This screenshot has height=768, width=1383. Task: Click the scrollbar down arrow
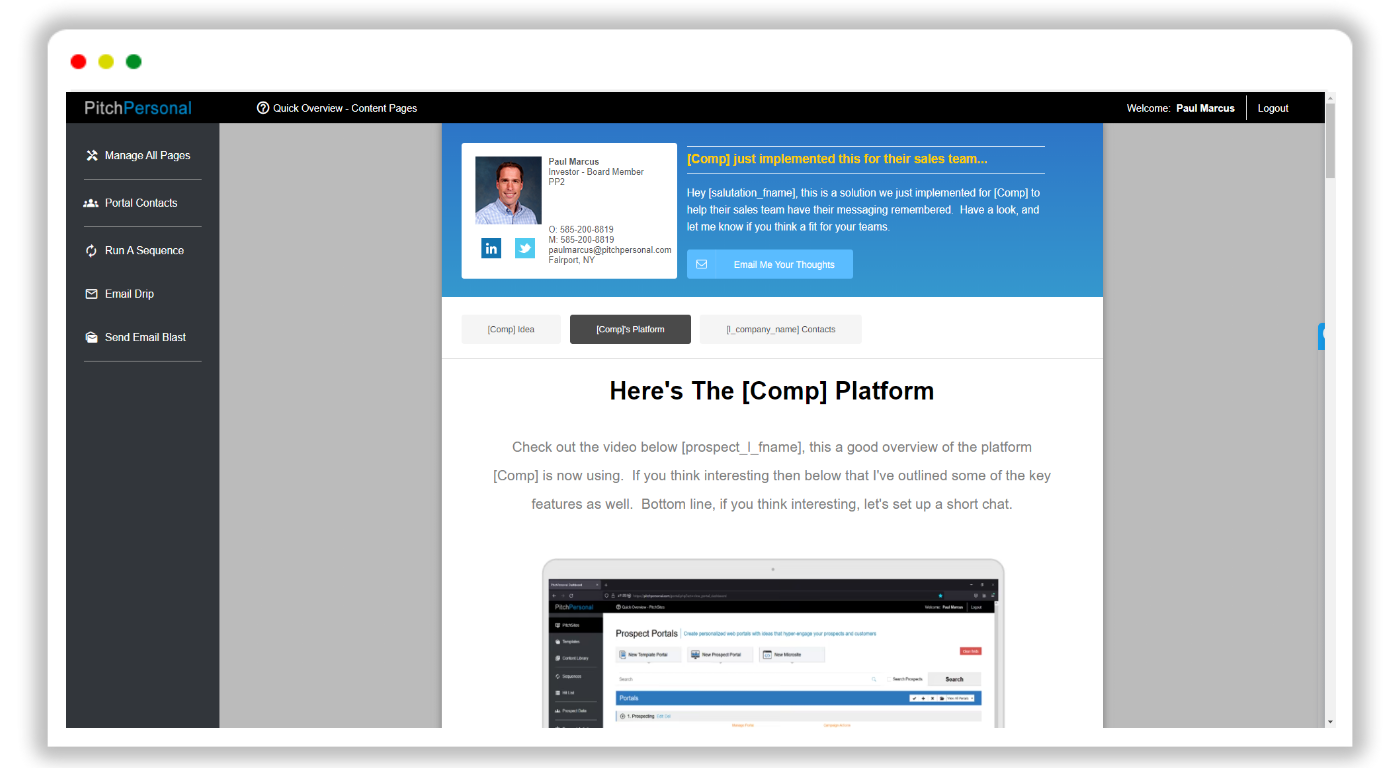(x=1330, y=721)
